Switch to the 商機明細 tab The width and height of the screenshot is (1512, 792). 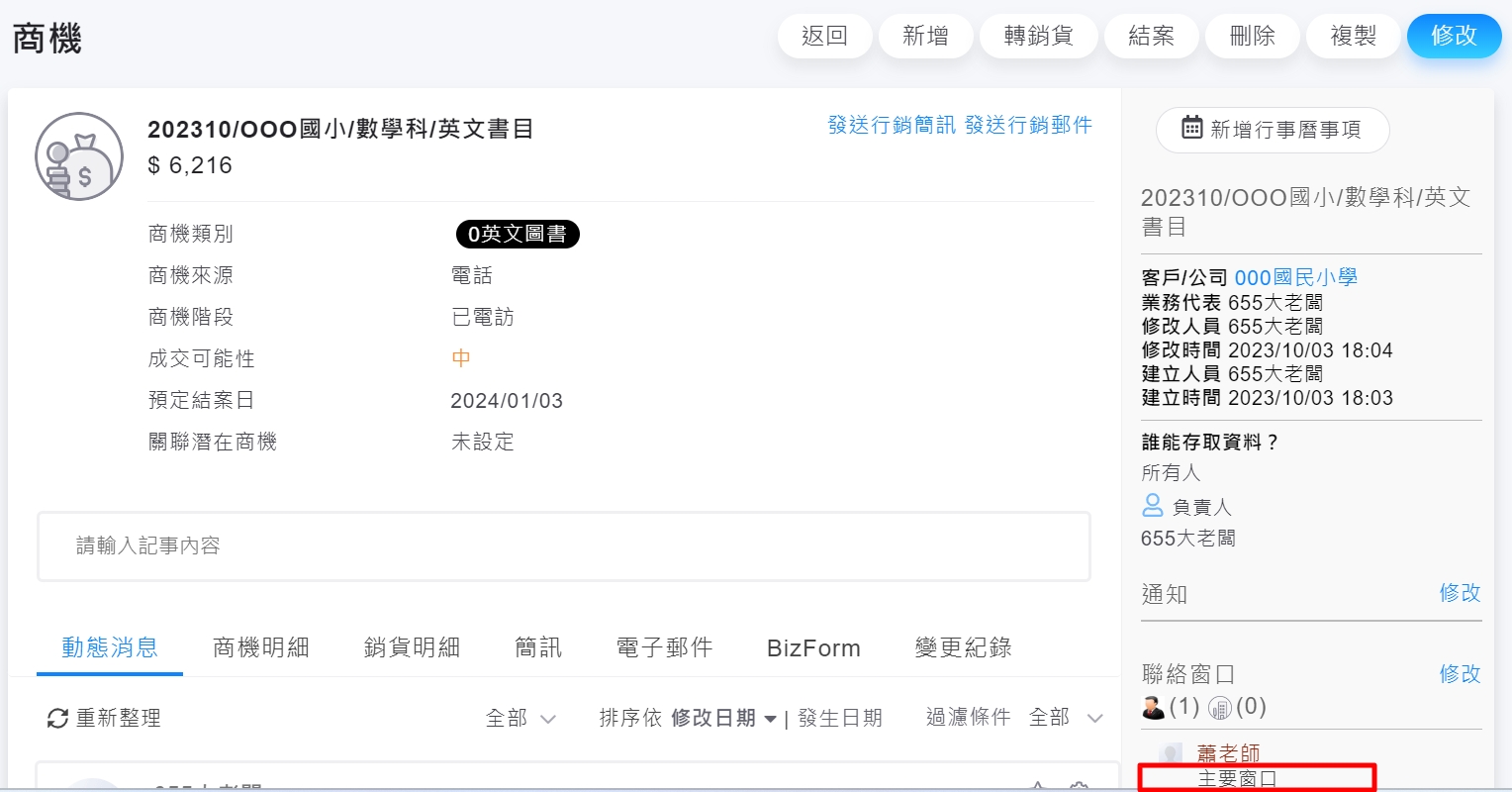coord(261,647)
